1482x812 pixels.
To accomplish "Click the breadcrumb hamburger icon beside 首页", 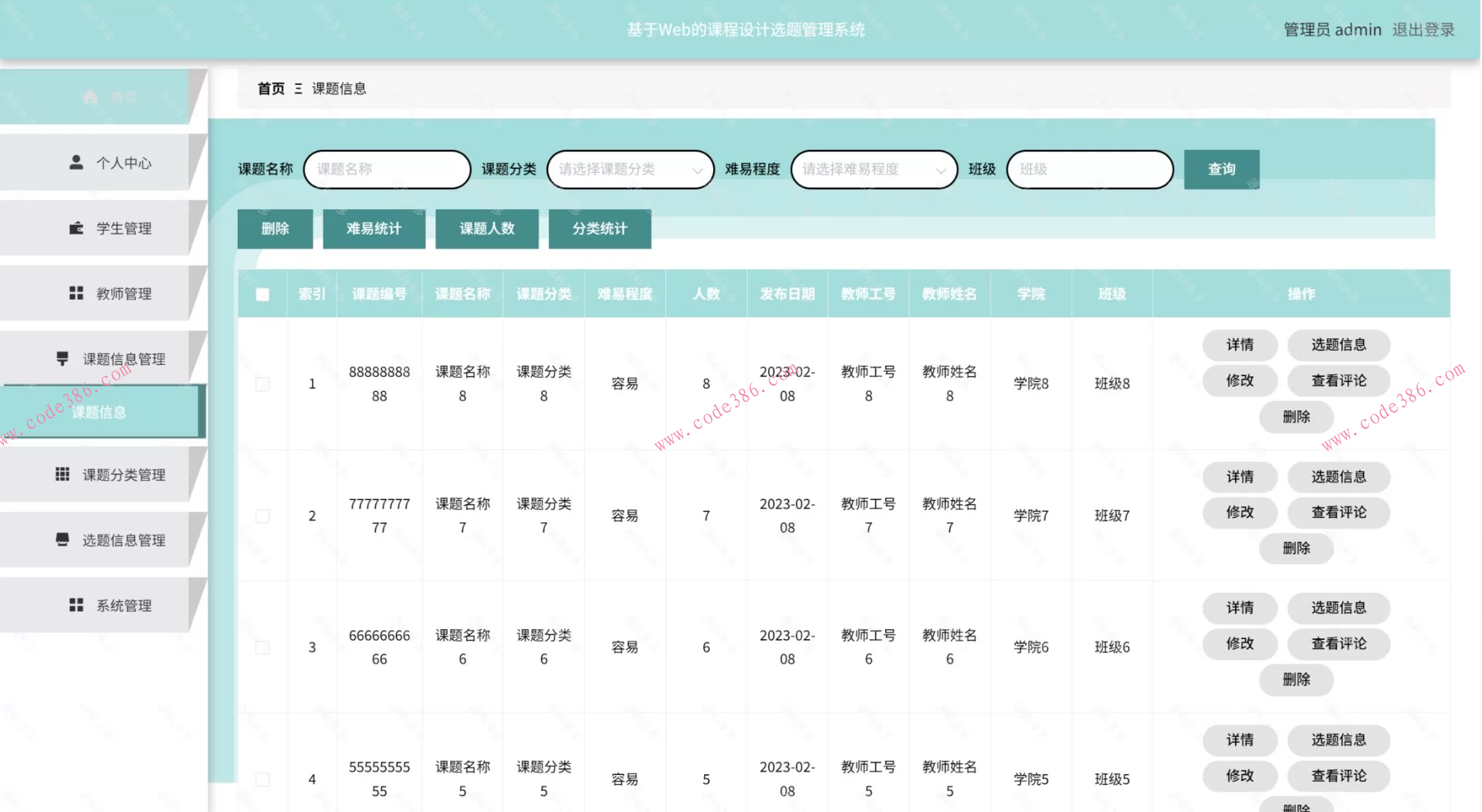I will [x=299, y=89].
